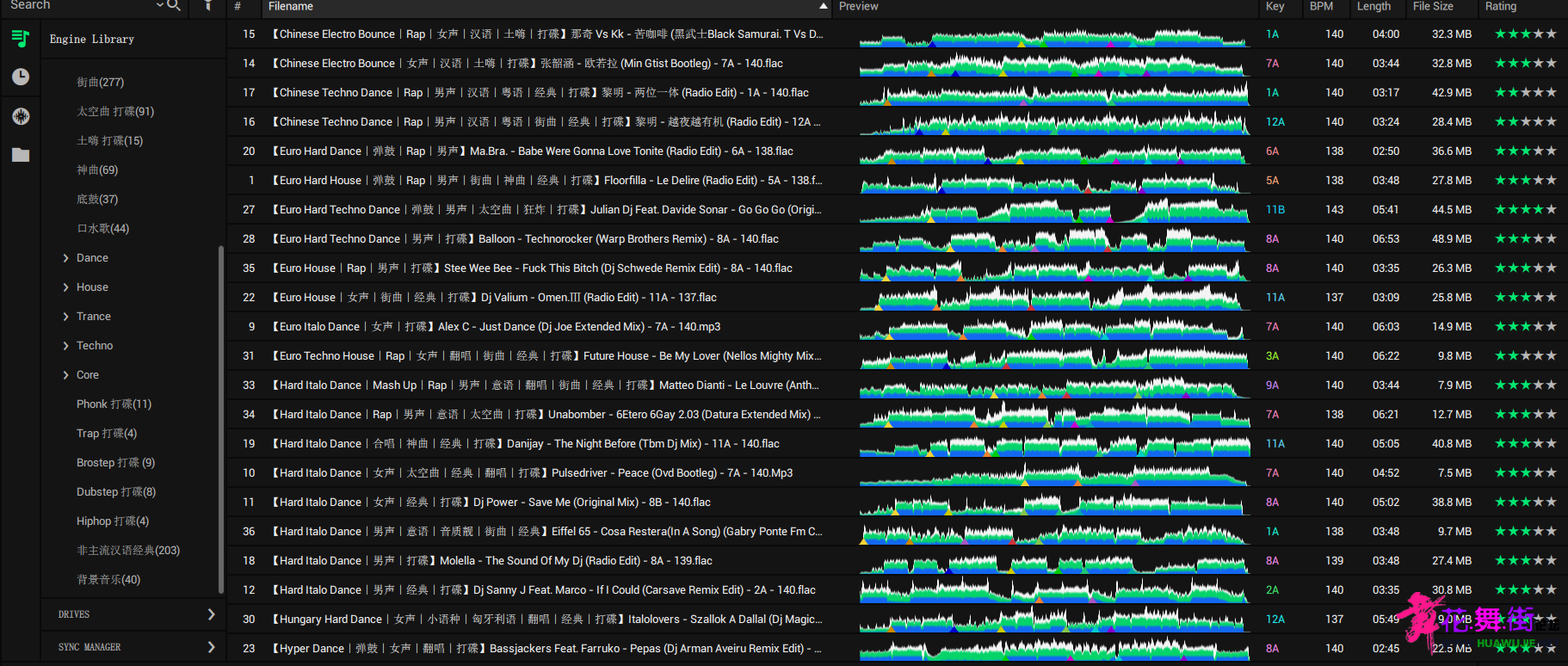Expand the House playlist folder
This screenshot has height=666, width=1568.
pos(65,287)
